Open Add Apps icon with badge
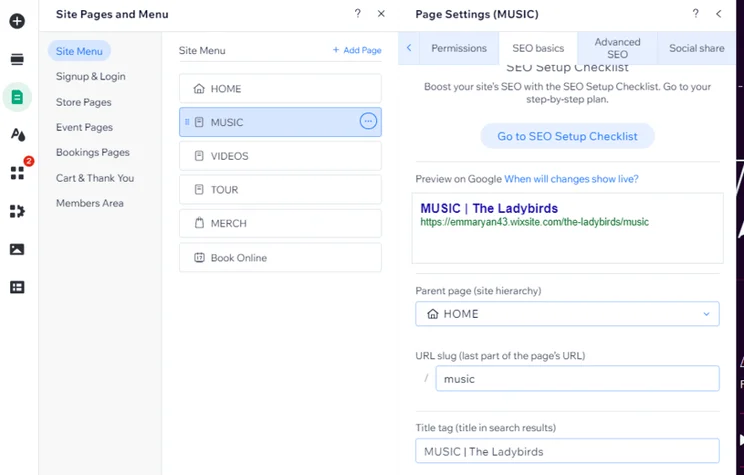The width and height of the screenshot is (744, 475). pos(18,173)
